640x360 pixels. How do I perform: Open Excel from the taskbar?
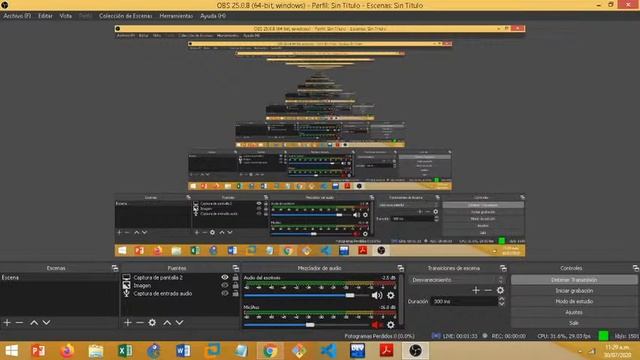pos(125,351)
